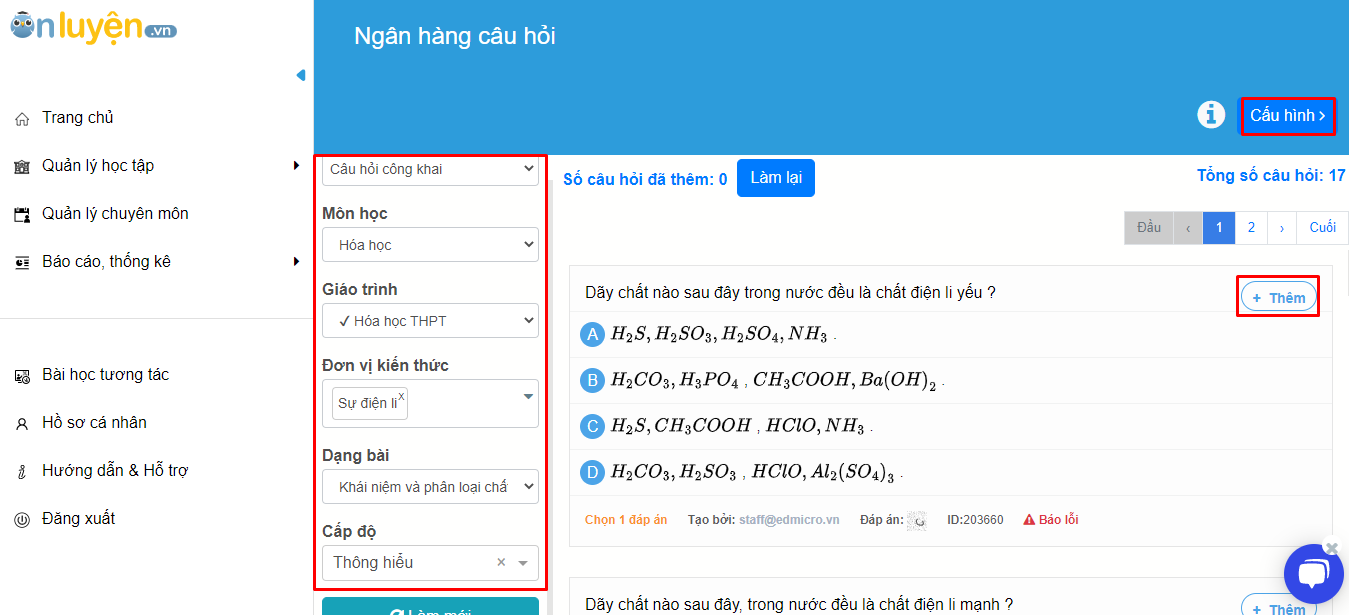Expand the Báo cáo, thống kê submenu arrow
Image resolution: width=1349 pixels, height=615 pixels.
(296, 261)
